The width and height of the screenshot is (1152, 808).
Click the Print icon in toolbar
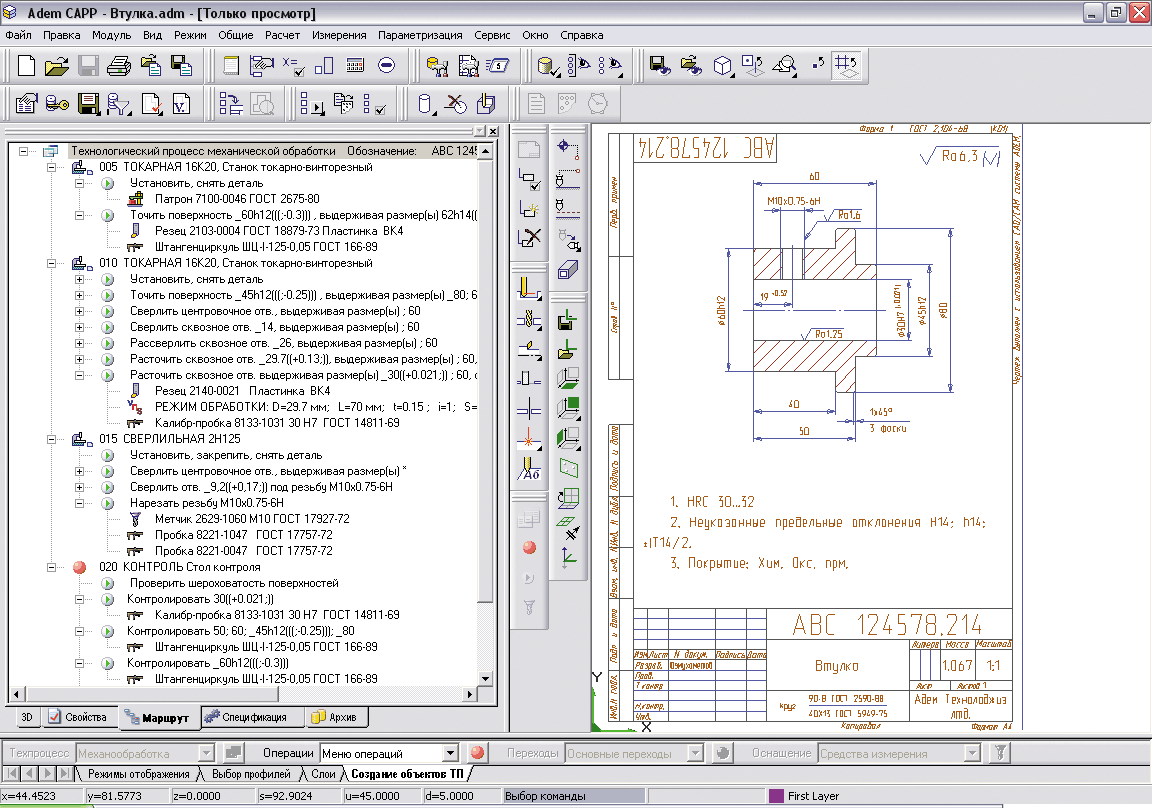[119, 66]
